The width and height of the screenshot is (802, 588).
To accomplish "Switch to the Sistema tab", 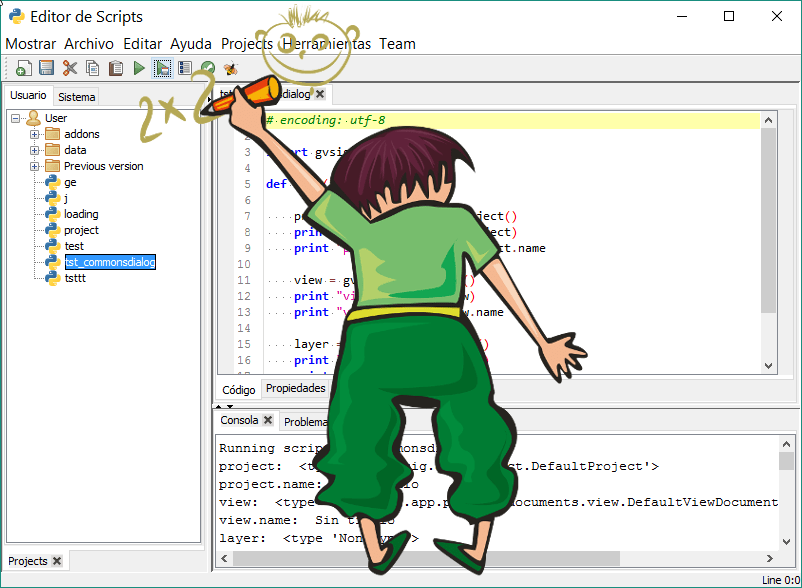I will click(77, 97).
